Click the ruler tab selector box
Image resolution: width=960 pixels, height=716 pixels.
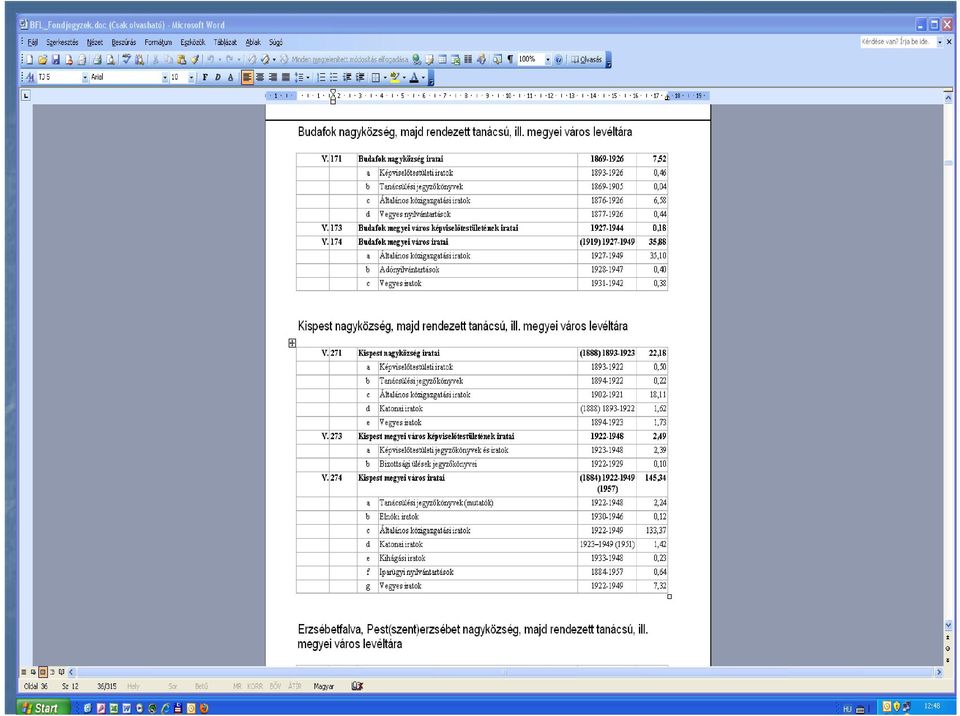click(26, 96)
